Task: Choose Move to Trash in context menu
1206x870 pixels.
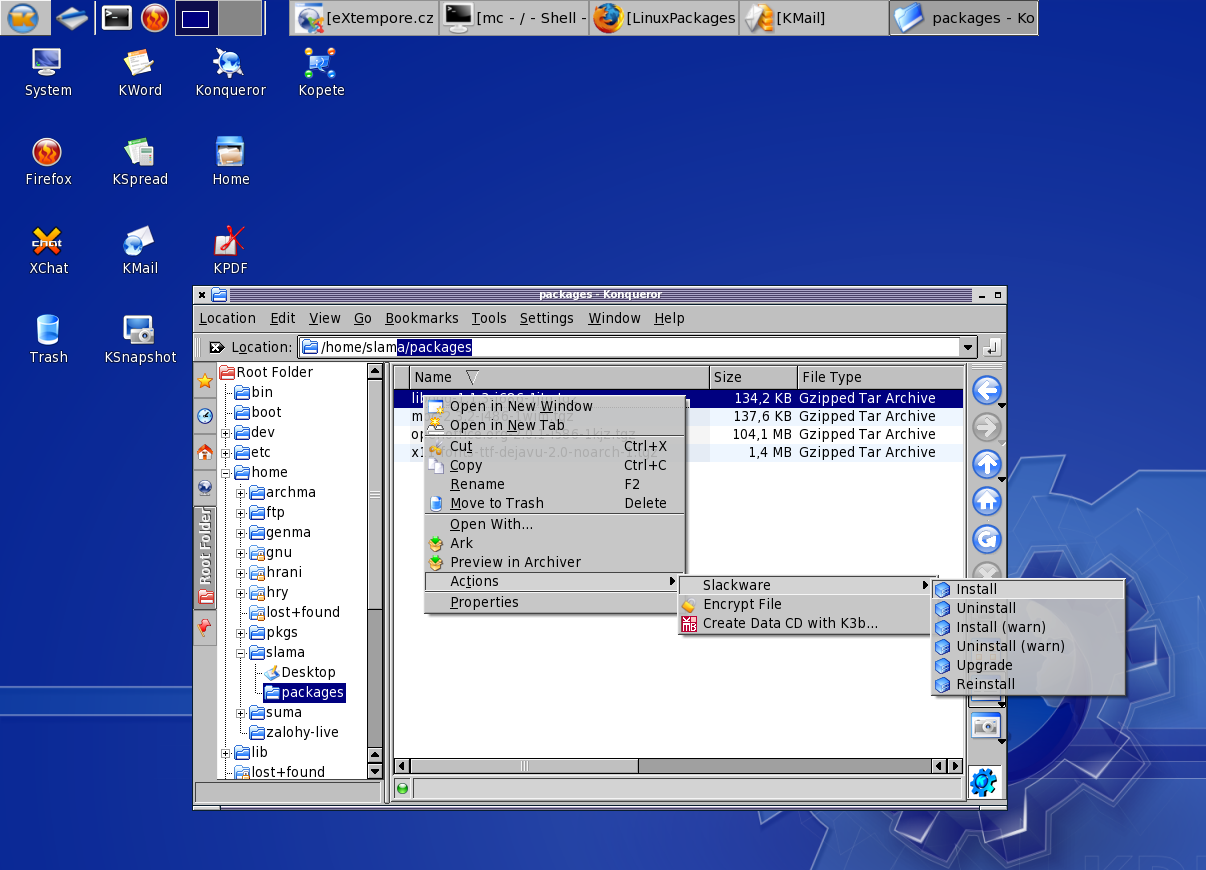Action: (x=555, y=503)
